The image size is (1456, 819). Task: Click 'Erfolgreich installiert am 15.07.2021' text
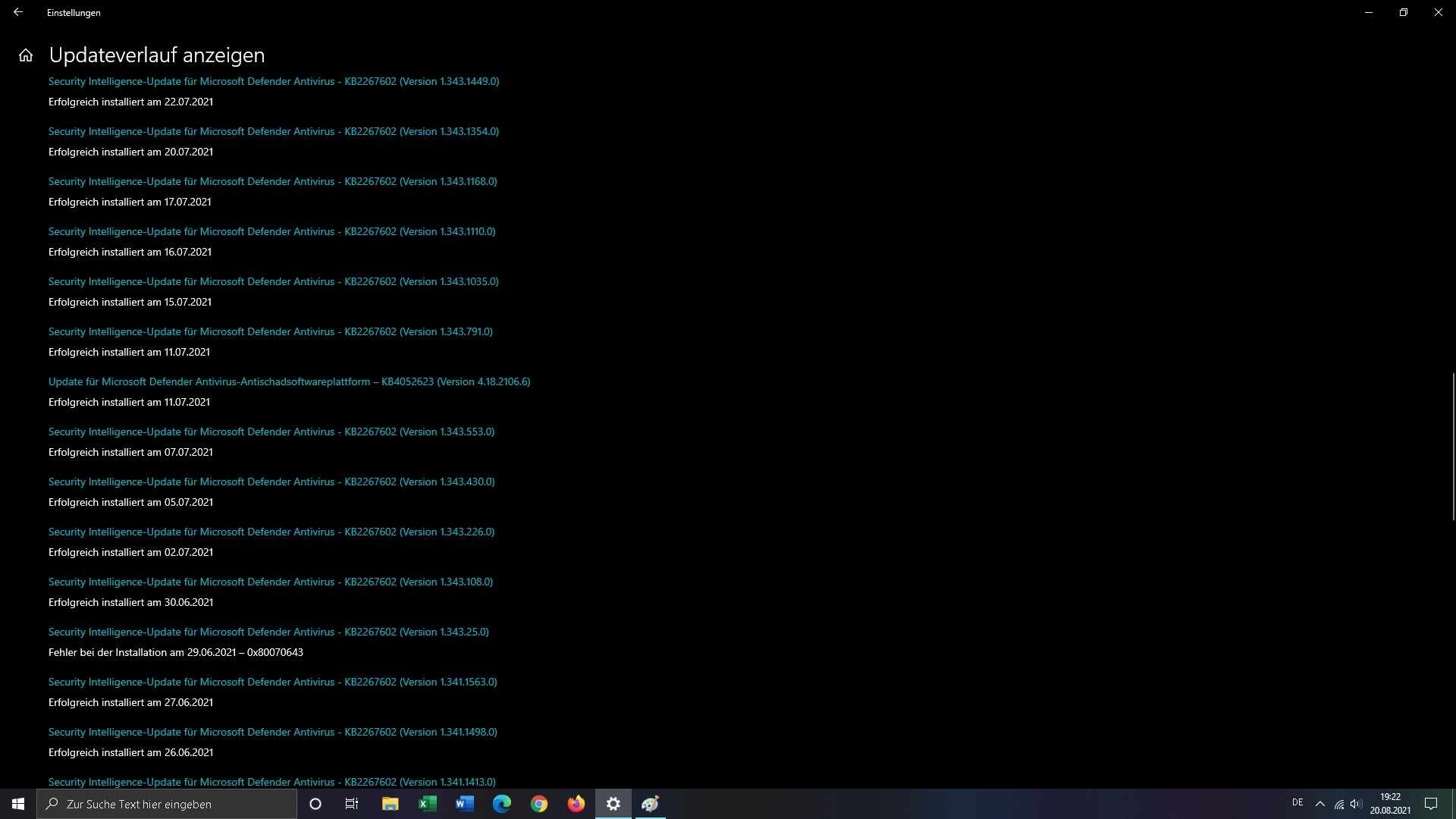coord(130,302)
